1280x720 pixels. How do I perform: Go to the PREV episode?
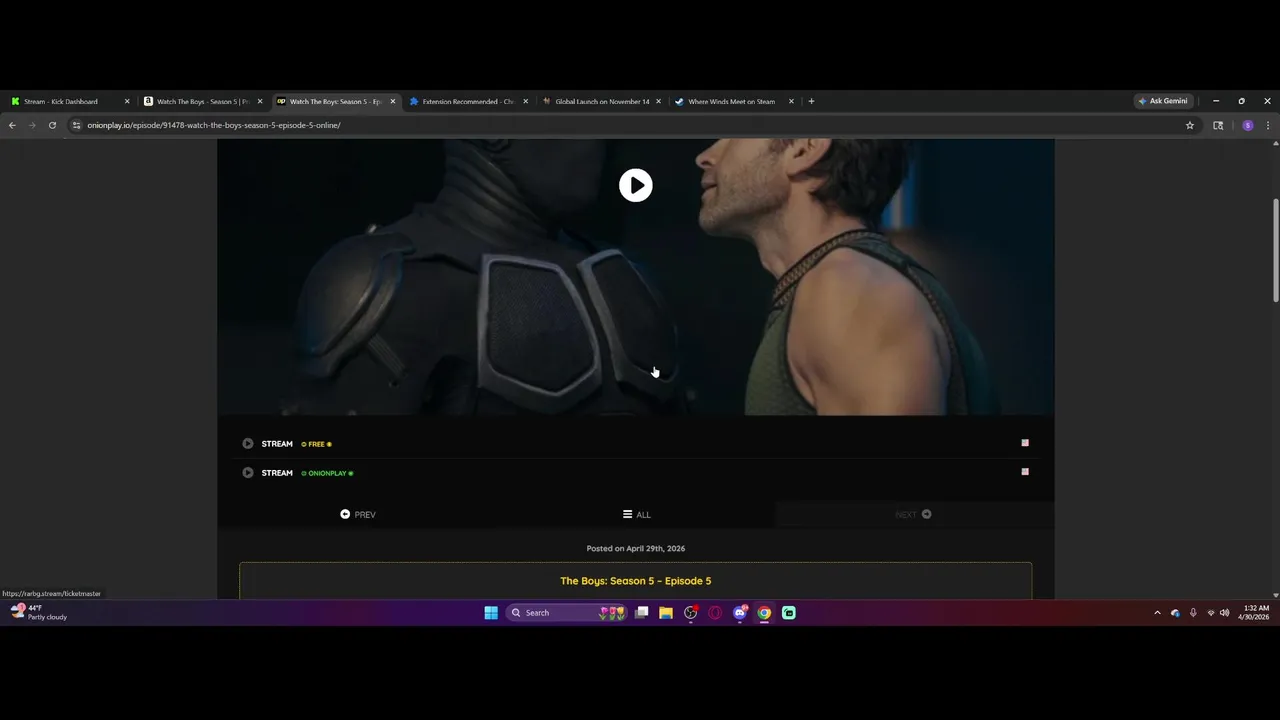pos(358,514)
